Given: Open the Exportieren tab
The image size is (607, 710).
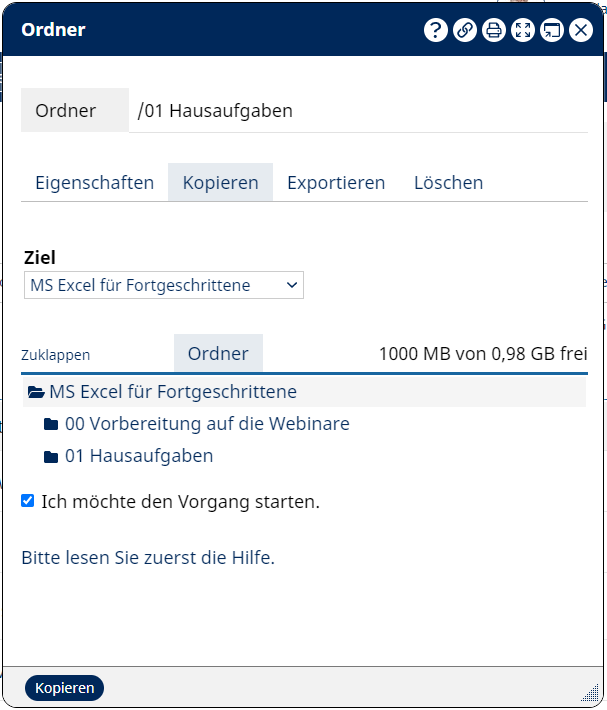Looking at the screenshot, I should click(336, 183).
